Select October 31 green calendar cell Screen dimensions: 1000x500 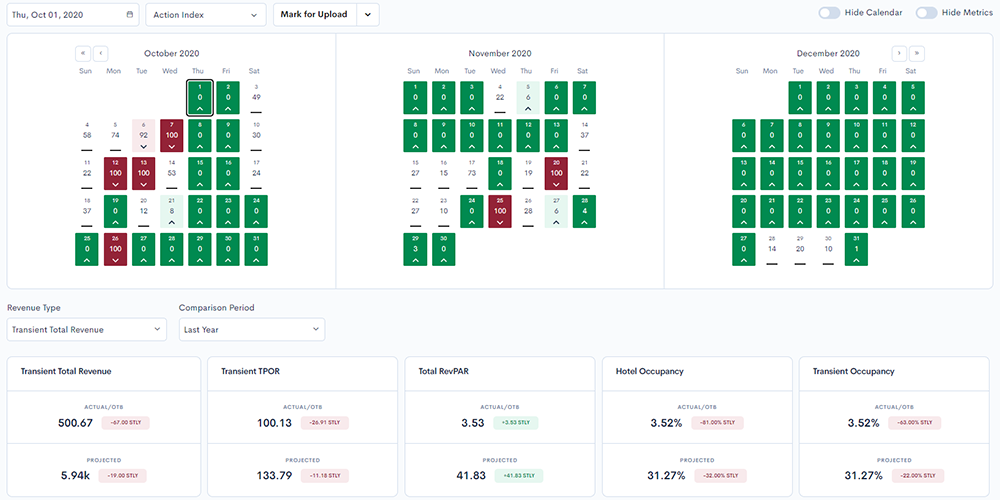[256, 249]
